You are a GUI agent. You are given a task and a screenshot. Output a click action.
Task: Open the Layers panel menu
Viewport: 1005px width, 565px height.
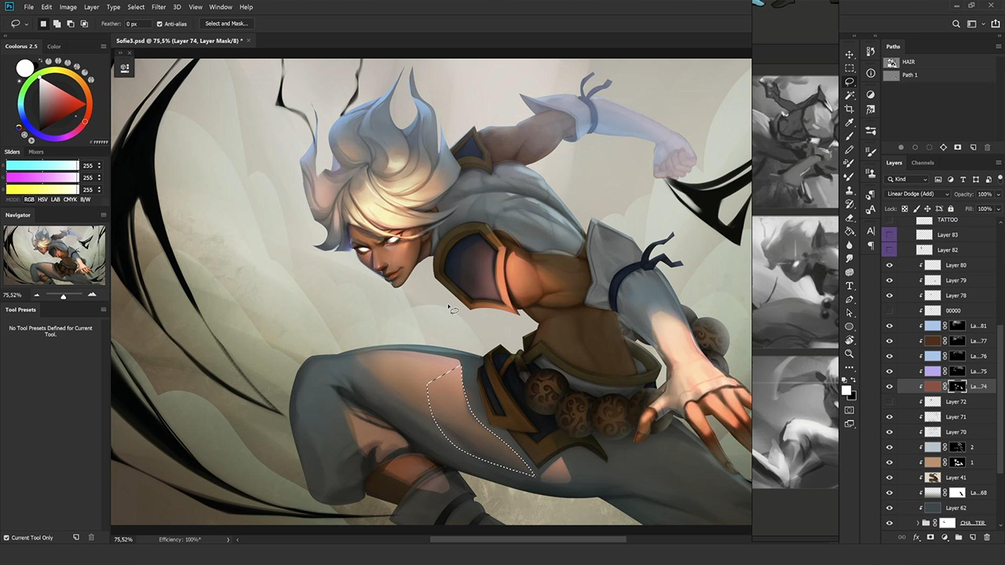click(x=998, y=163)
